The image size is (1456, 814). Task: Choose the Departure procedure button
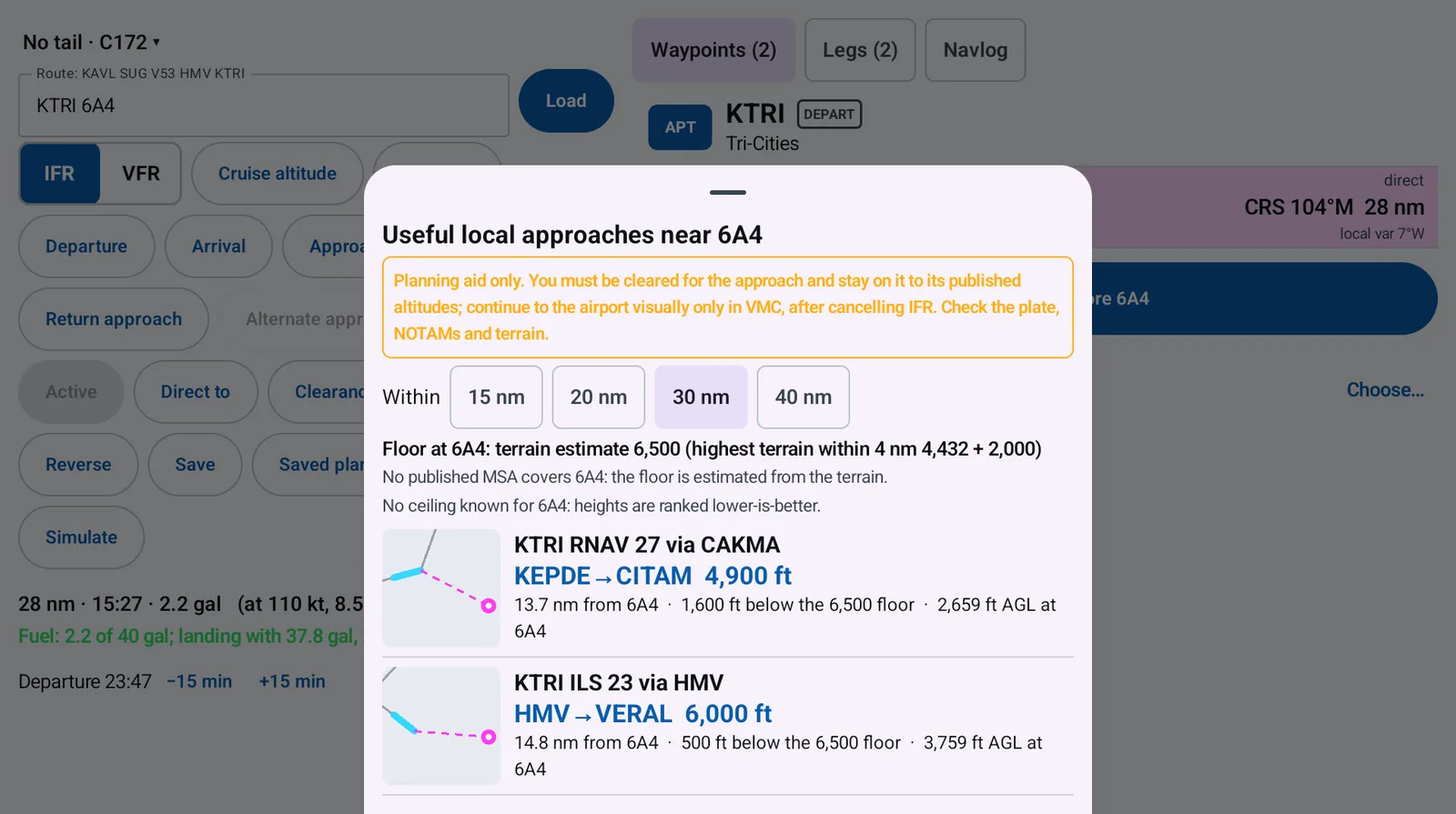click(x=86, y=246)
